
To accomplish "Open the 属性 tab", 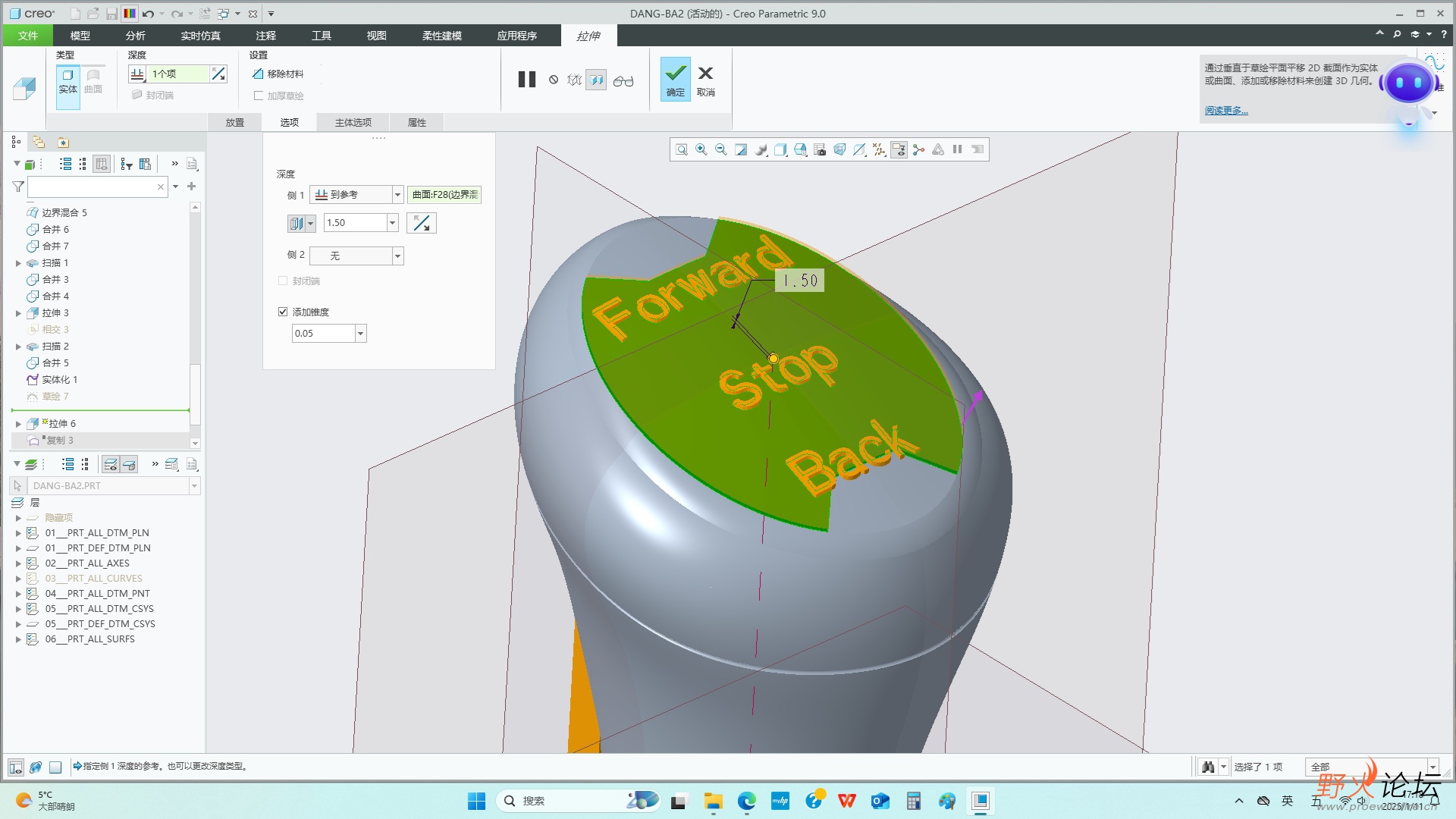I will (417, 122).
